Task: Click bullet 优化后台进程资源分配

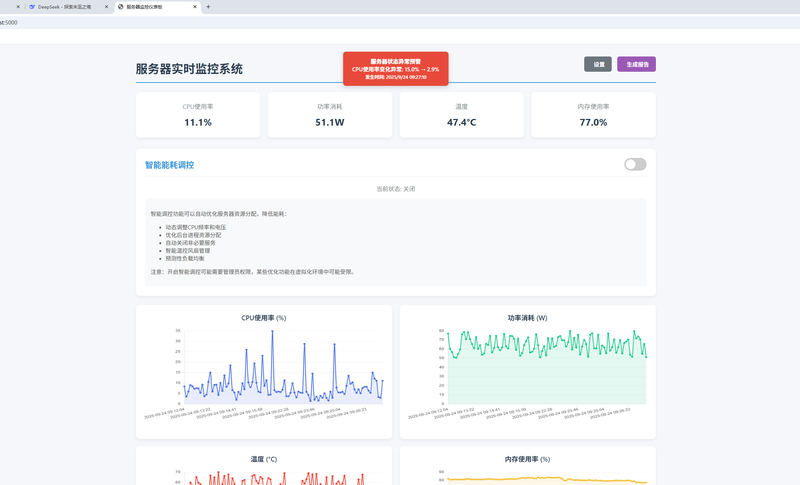Action: [193, 235]
